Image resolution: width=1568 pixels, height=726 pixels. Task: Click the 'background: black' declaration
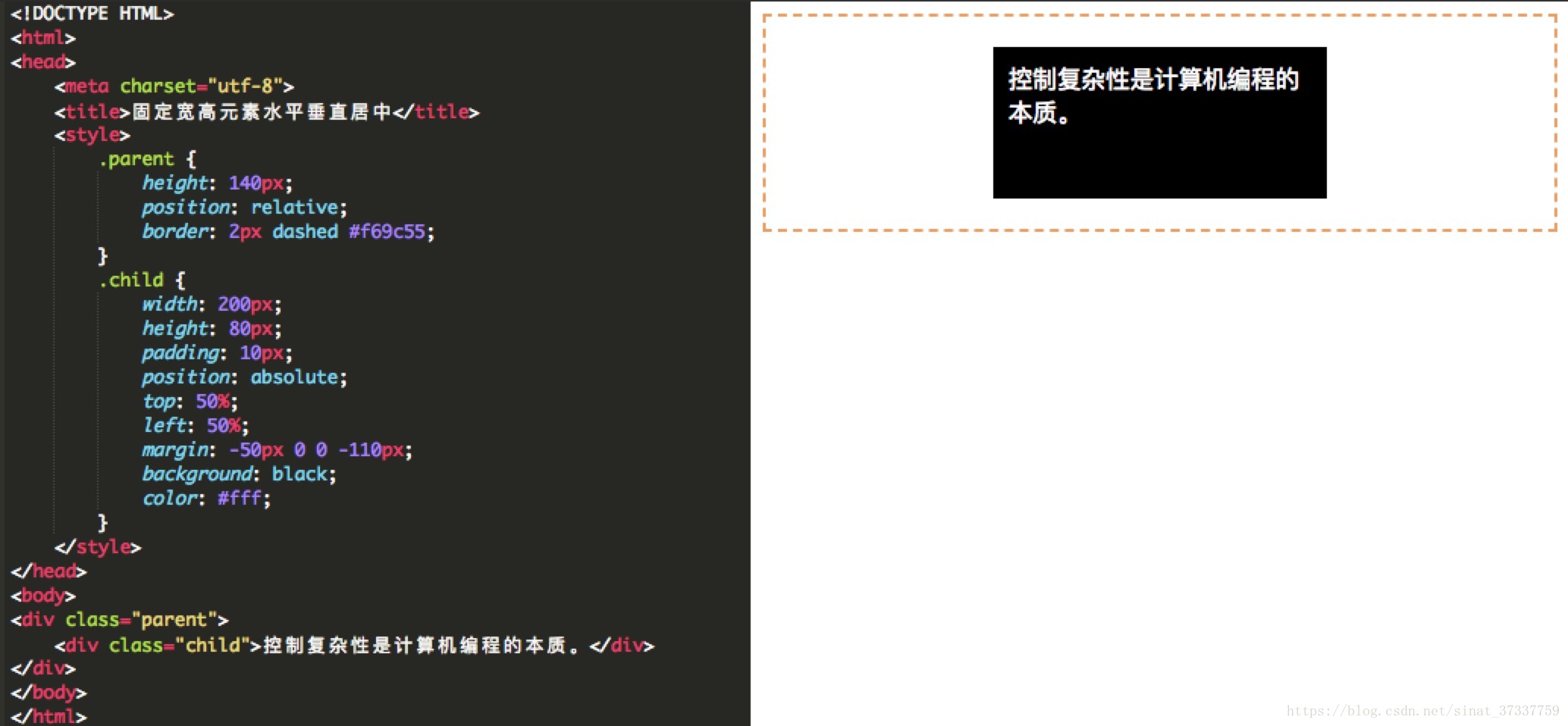click(x=239, y=474)
